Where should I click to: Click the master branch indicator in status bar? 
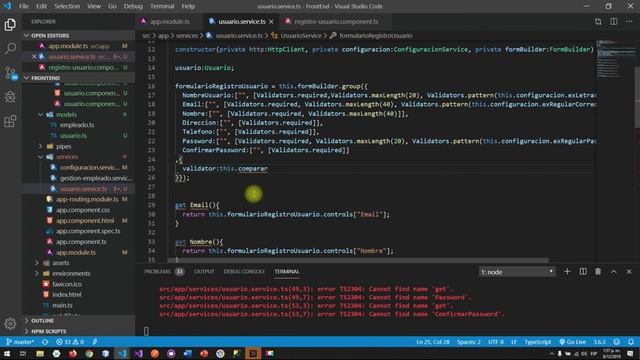(20, 342)
